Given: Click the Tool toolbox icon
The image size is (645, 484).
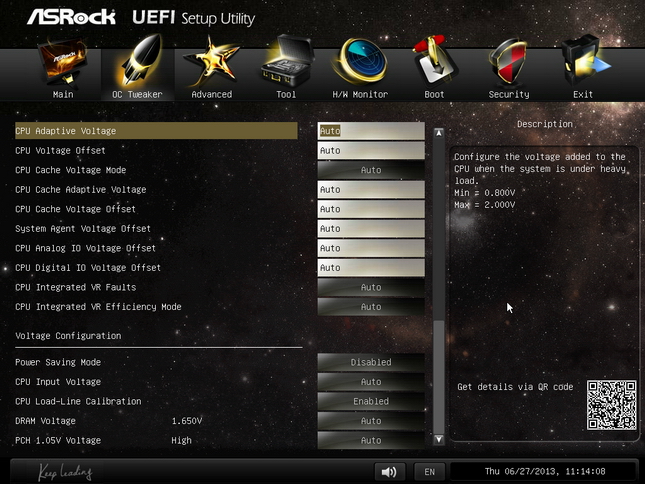Looking at the screenshot, I should (x=286, y=62).
